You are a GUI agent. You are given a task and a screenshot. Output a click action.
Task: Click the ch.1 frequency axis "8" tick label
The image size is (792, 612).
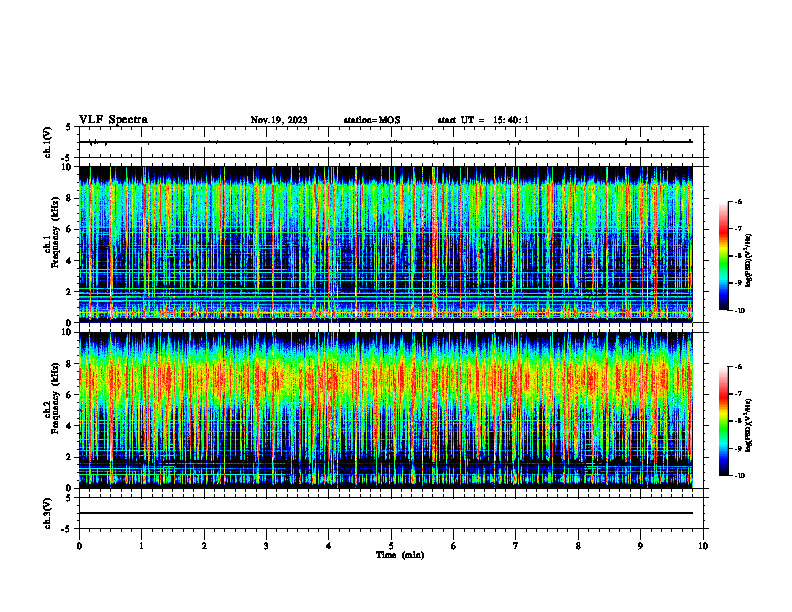coord(70,198)
